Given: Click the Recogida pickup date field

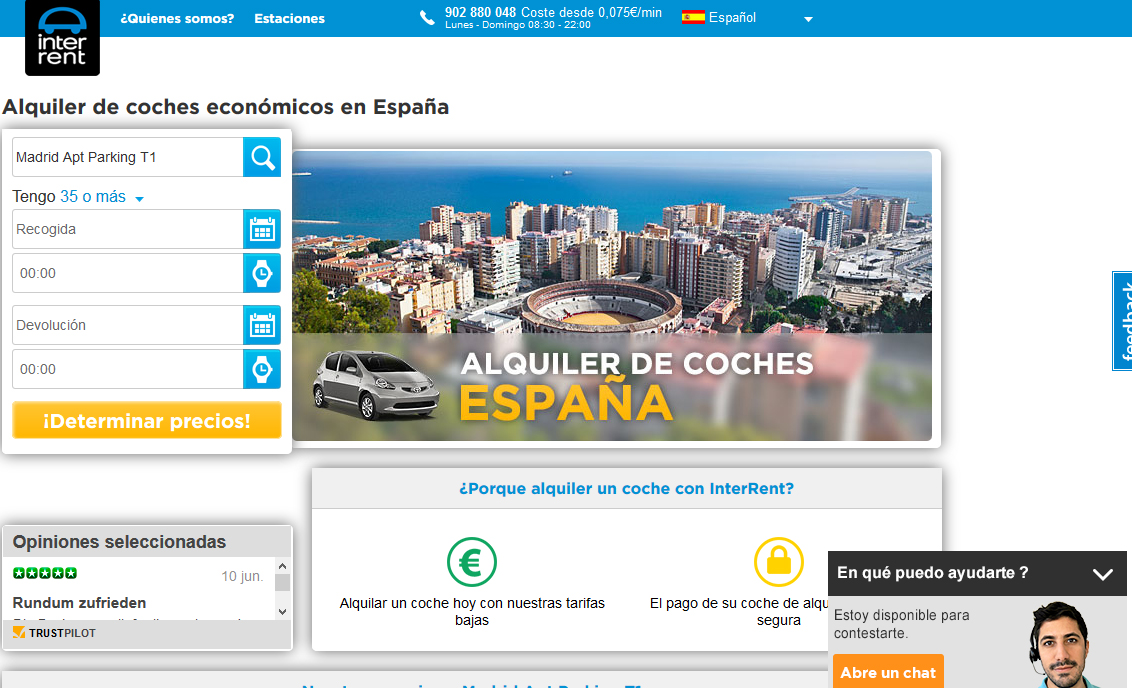Looking at the screenshot, I should point(127,229).
